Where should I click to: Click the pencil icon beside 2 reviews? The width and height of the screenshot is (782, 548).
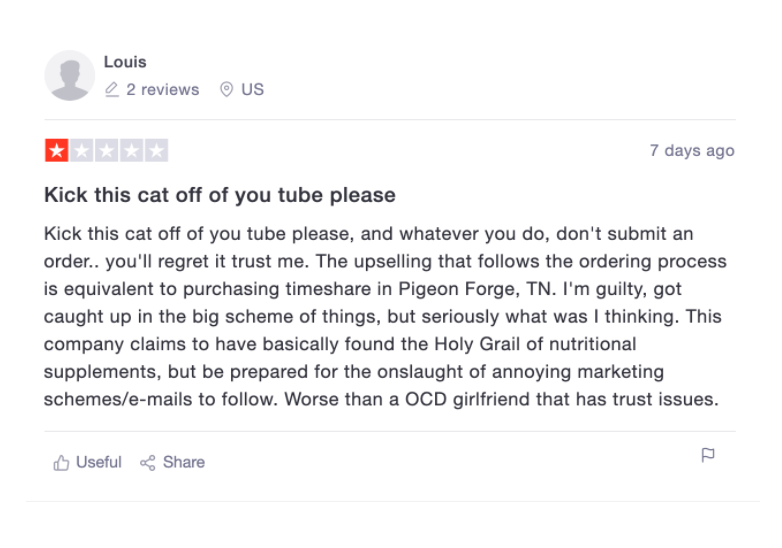[x=112, y=90]
